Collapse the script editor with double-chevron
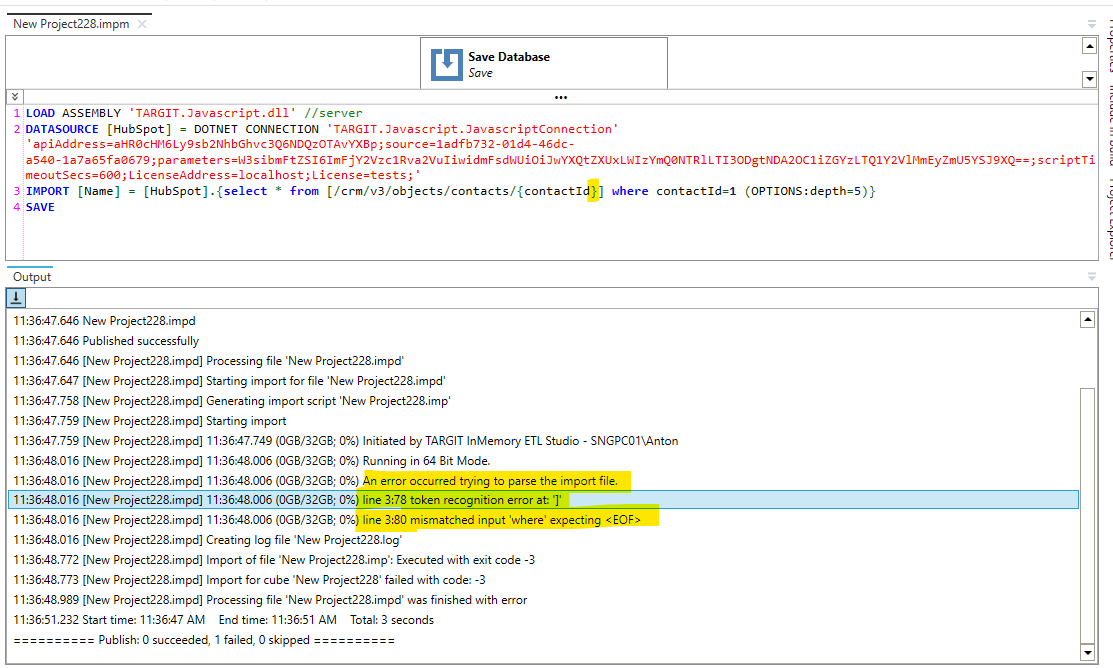This screenshot has width=1113, height=668. [x=15, y=97]
